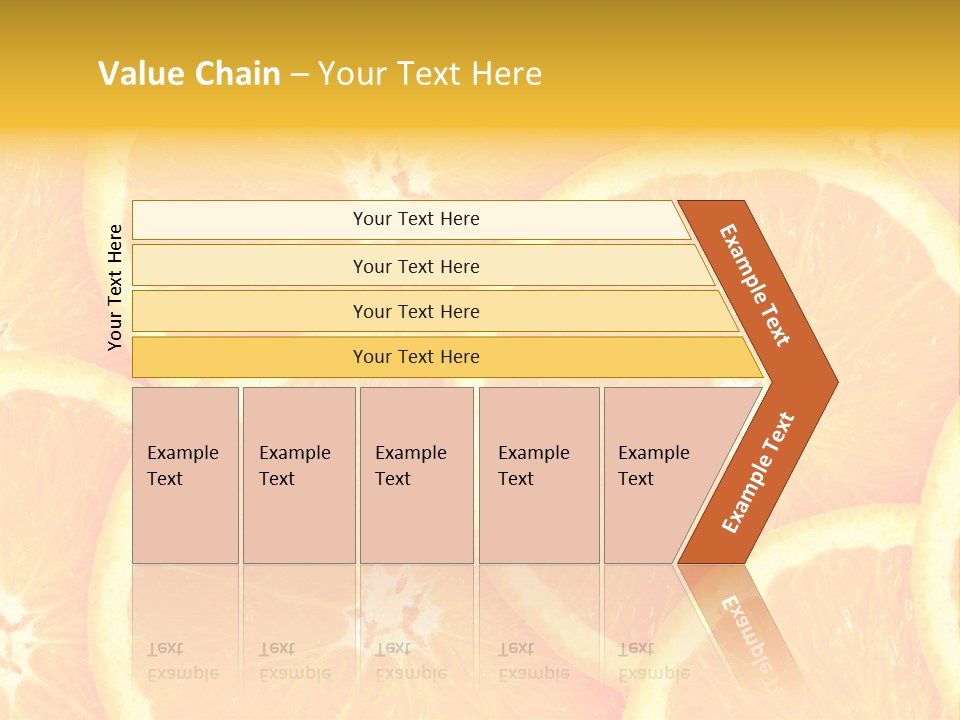Click the slide title beginning "Value Chain"
Viewport: 960px width, 720px height.
pyautogui.click(x=320, y=74)
